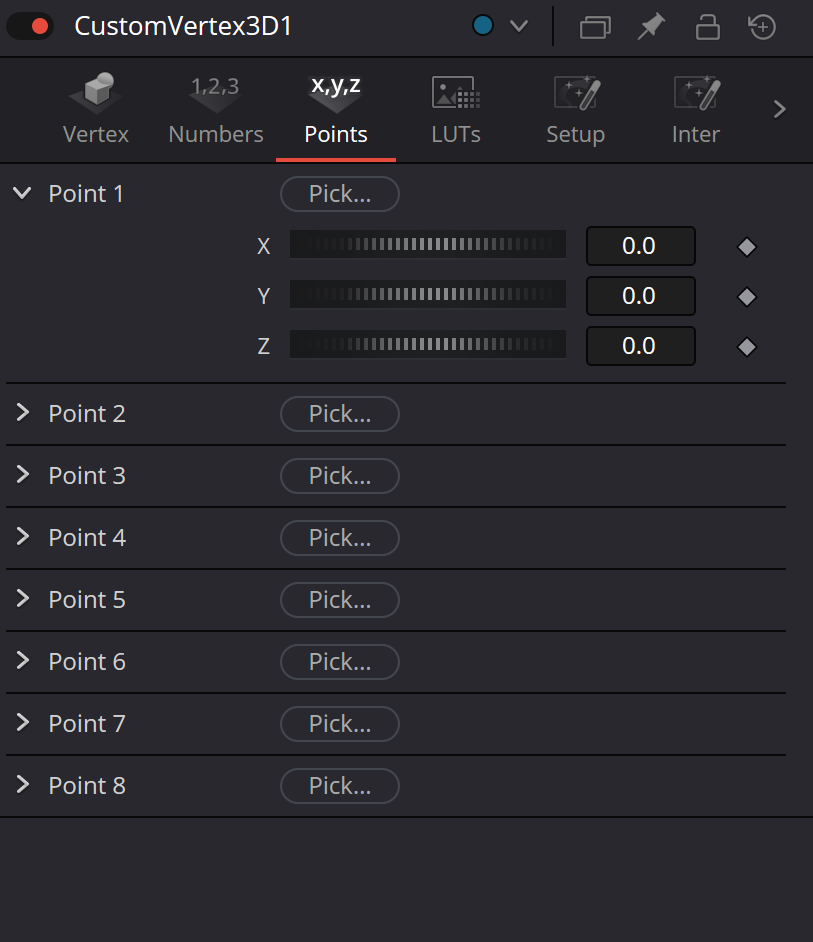The height and width of the screenshot is (942, 813).
Task: Click the Y value field showing 0.0
Action: coord(641,296)
